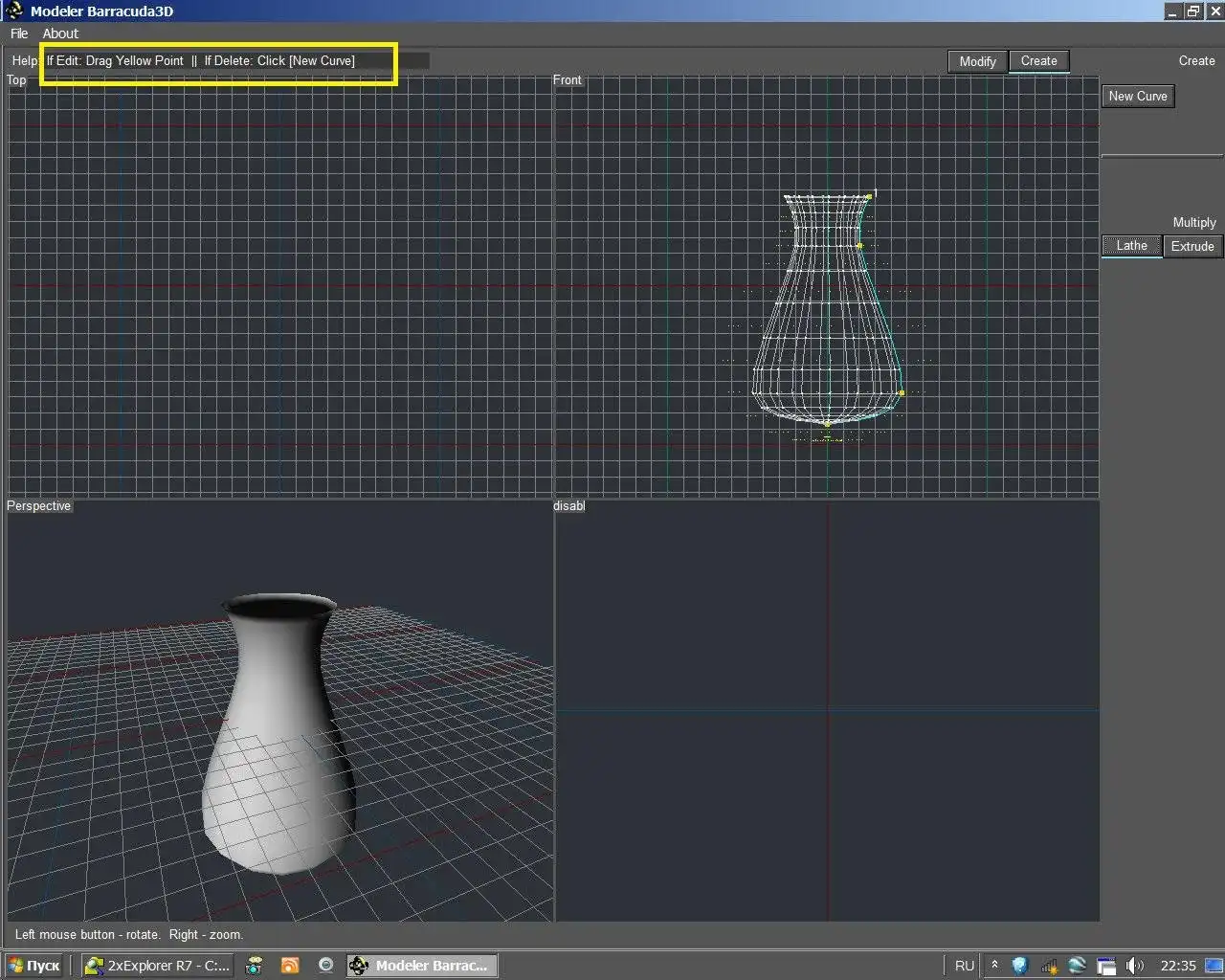Screen dimensions: 1225x980
Task: Click the Modeler Barracuda taskbar button
Action: coord(421,966)
